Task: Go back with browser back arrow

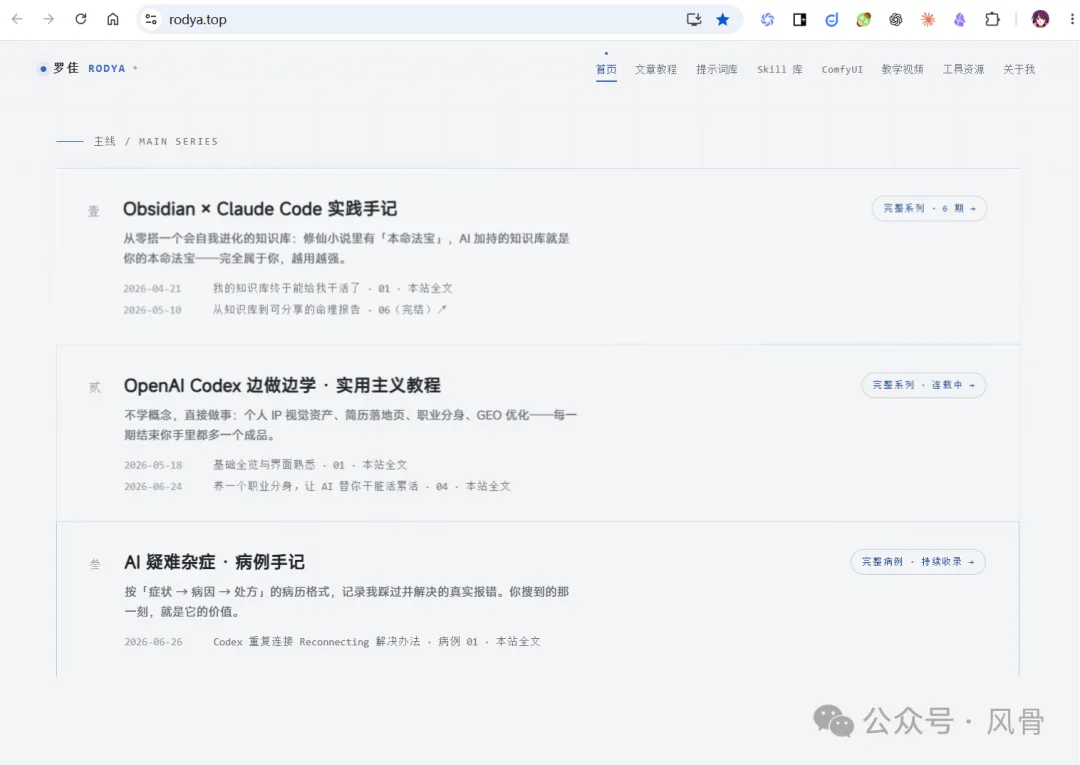Action: tap(17, 19)
